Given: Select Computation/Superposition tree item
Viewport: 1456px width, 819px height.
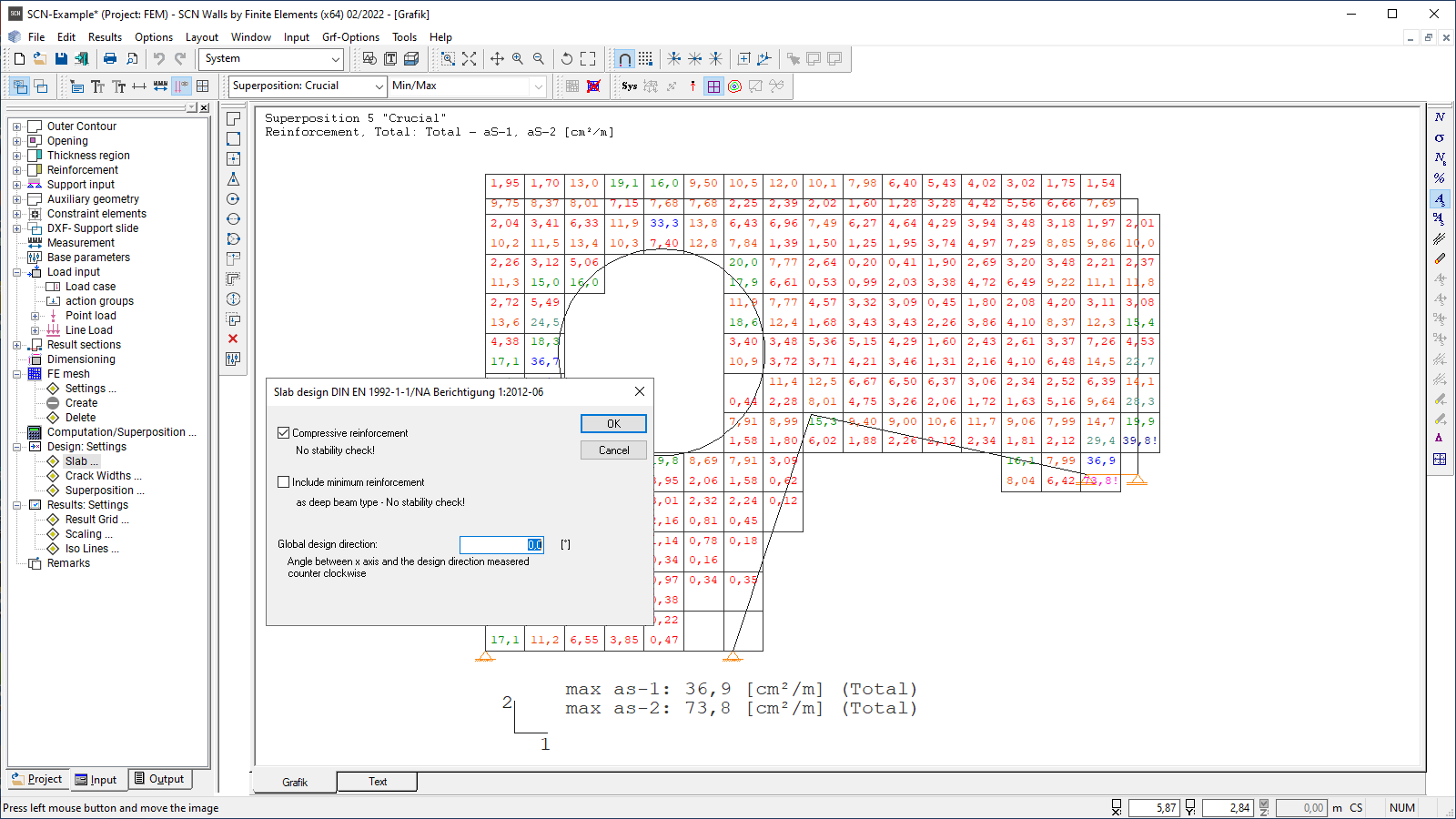Looking at the screenshot, I should pyautogui.click(x=121, y=432).
